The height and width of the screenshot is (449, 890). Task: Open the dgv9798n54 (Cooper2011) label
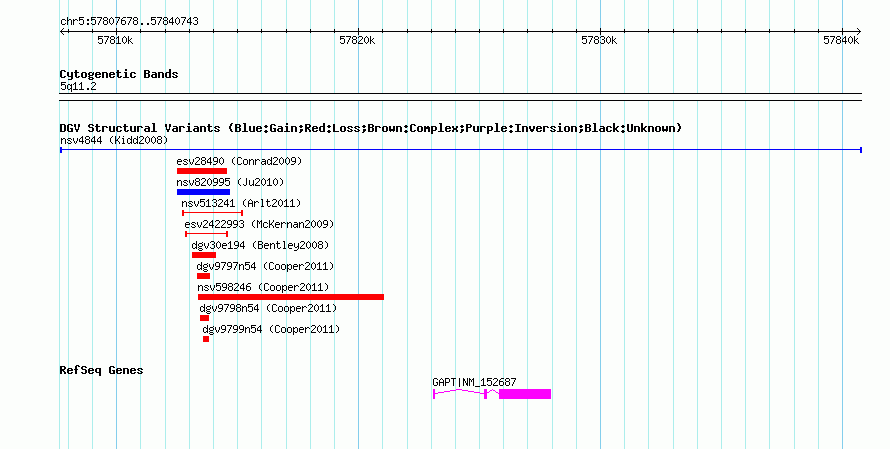coord(268,308)
